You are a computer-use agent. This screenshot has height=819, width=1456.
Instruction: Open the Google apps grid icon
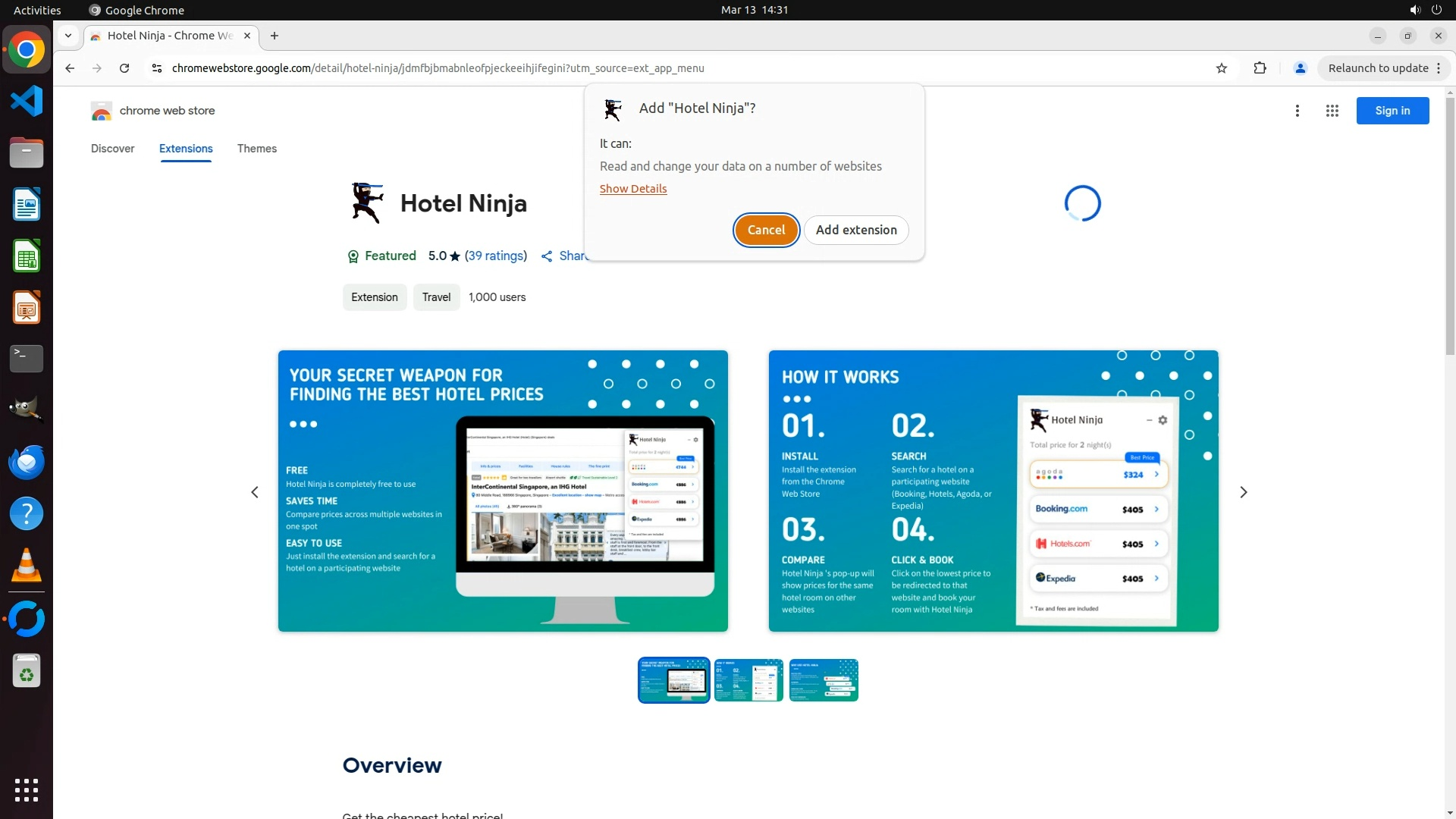tap(1332, 111)
